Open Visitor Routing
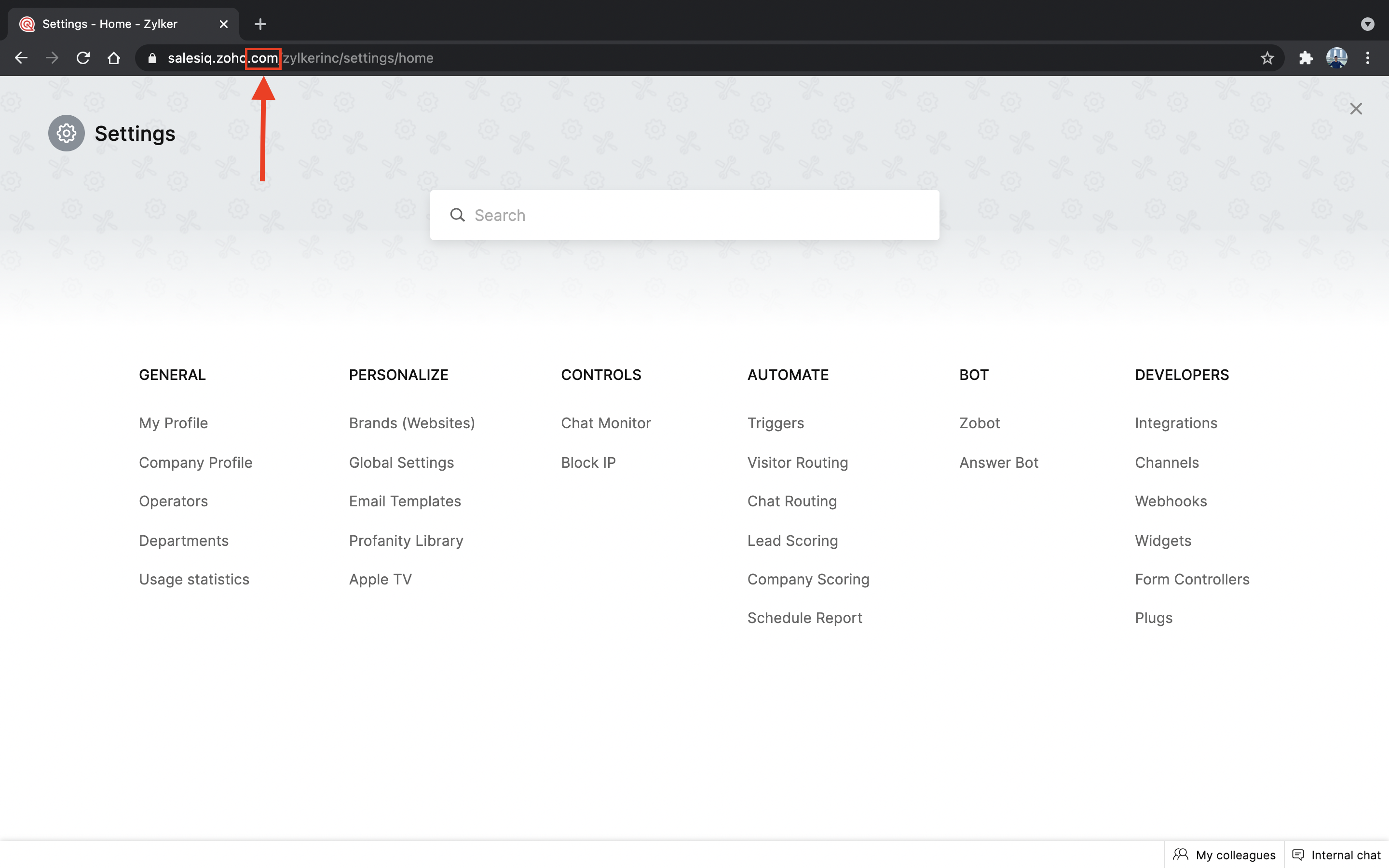Image resolution: width=1389 pixels, height=868 pixels. point(798,463)
